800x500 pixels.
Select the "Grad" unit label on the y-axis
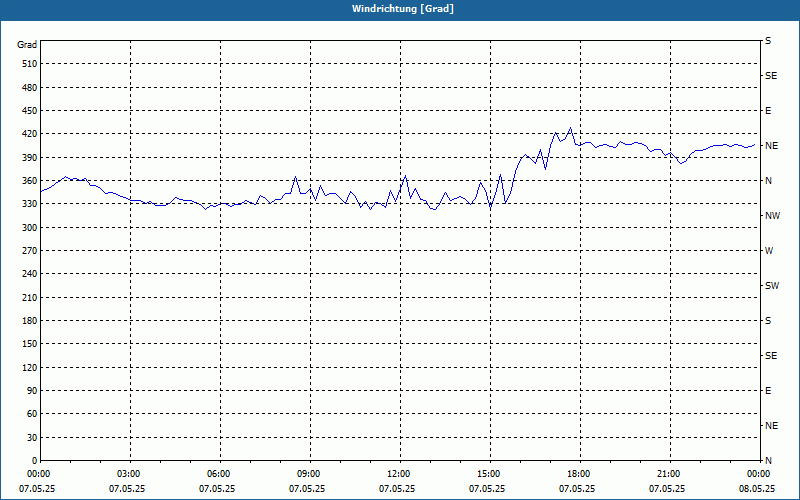pyautogui.click(x=27, y=45)
